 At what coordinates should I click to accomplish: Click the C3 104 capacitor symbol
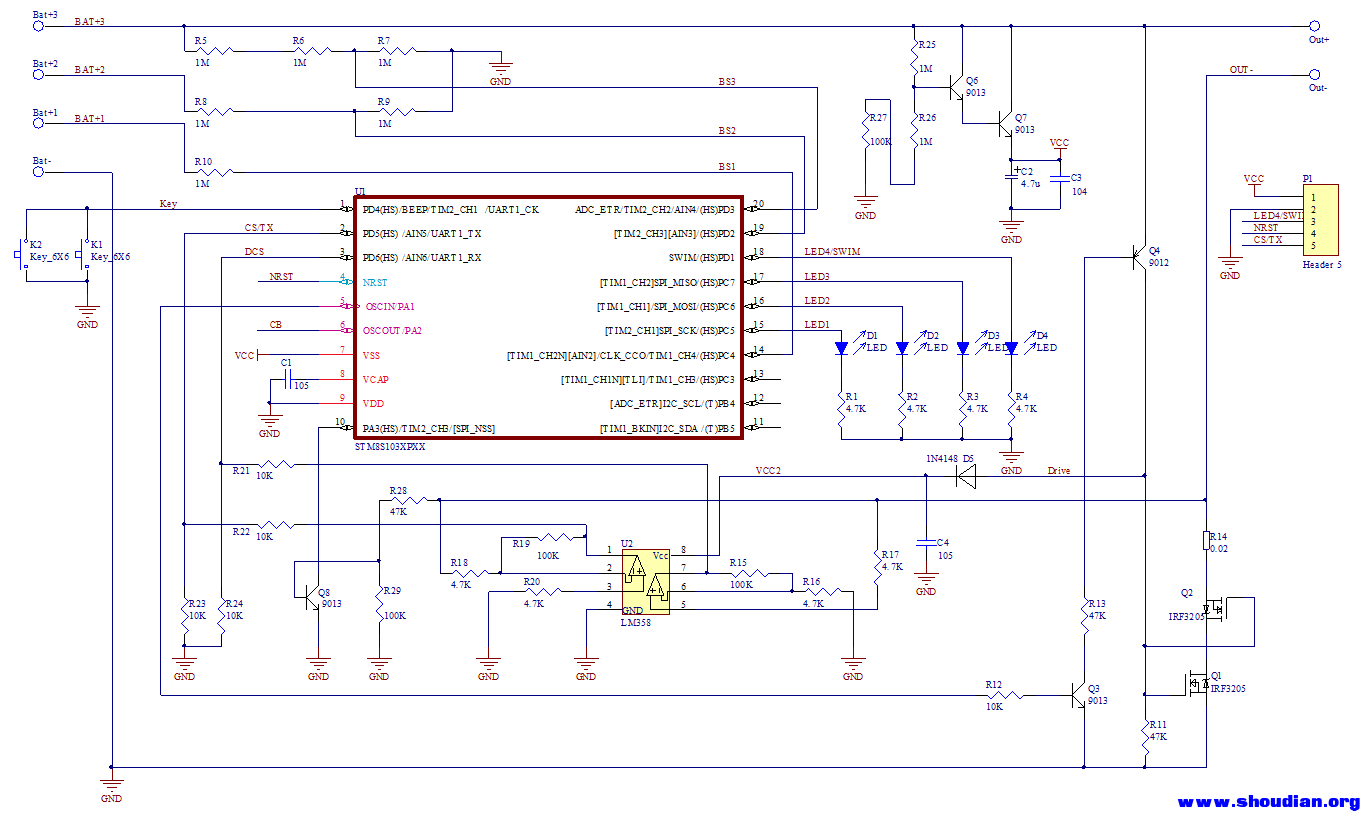1060,178
